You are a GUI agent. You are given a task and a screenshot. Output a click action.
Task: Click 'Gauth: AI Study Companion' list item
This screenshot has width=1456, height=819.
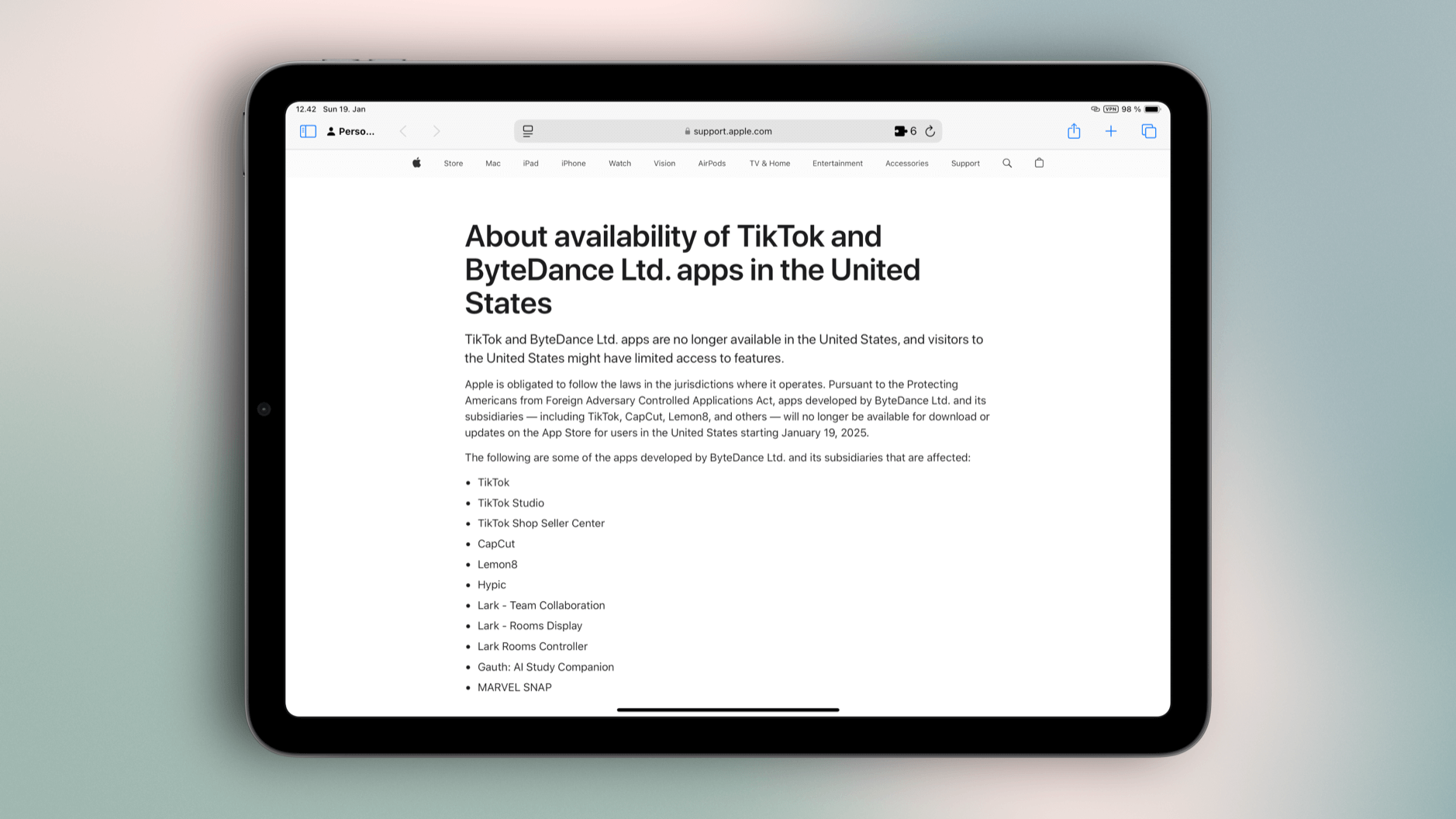coord(546,667)
